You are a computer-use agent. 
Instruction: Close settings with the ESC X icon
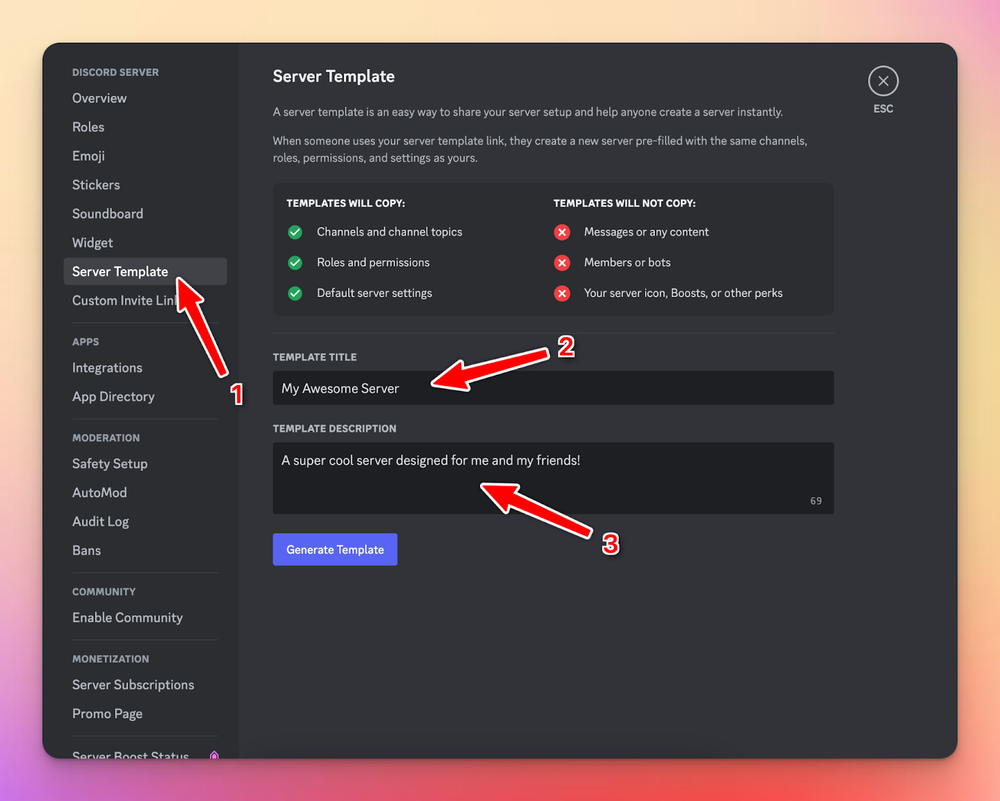click(883, 81)
